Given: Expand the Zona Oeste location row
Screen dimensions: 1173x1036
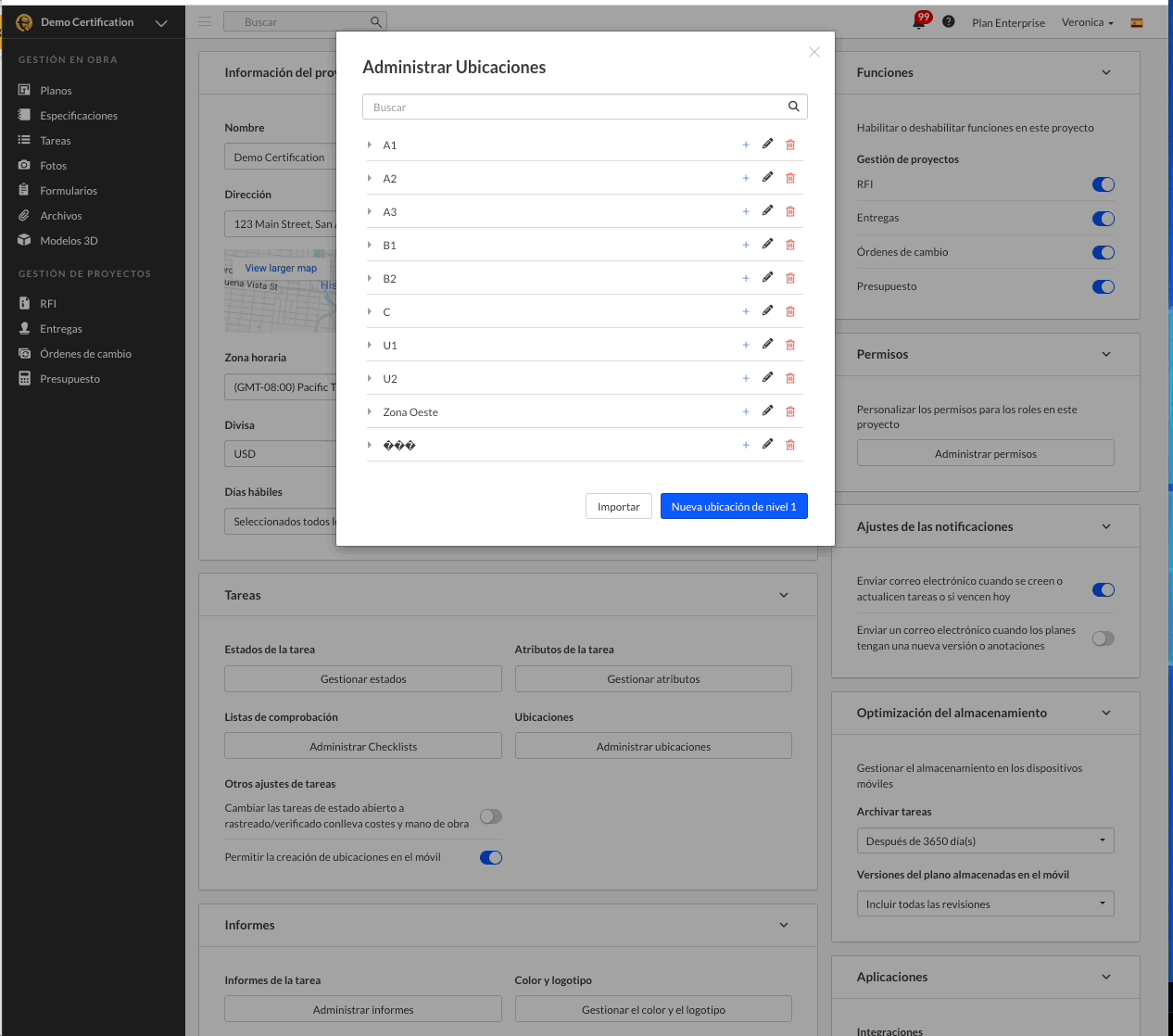Looking at the screenshot, I should point(370,411).
